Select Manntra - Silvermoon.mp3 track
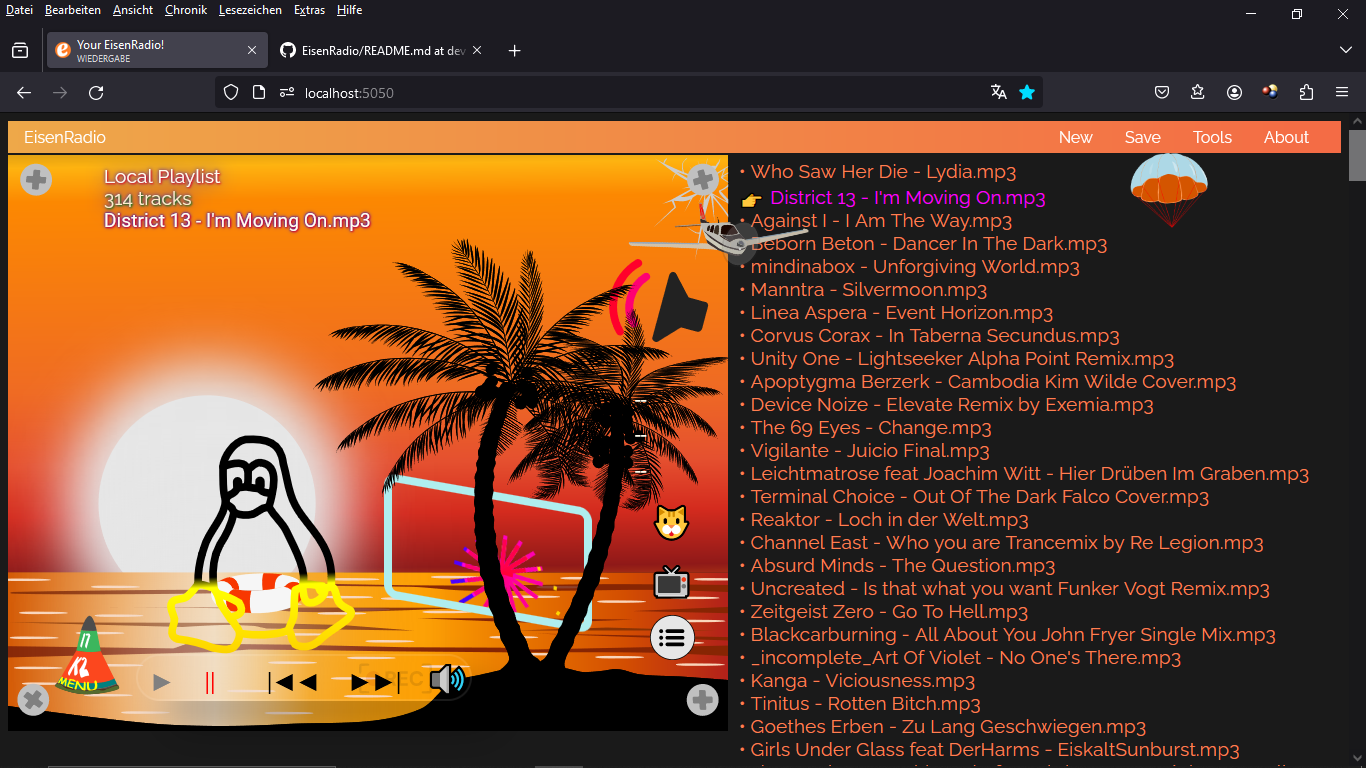1366x768 pixels. 869,290
